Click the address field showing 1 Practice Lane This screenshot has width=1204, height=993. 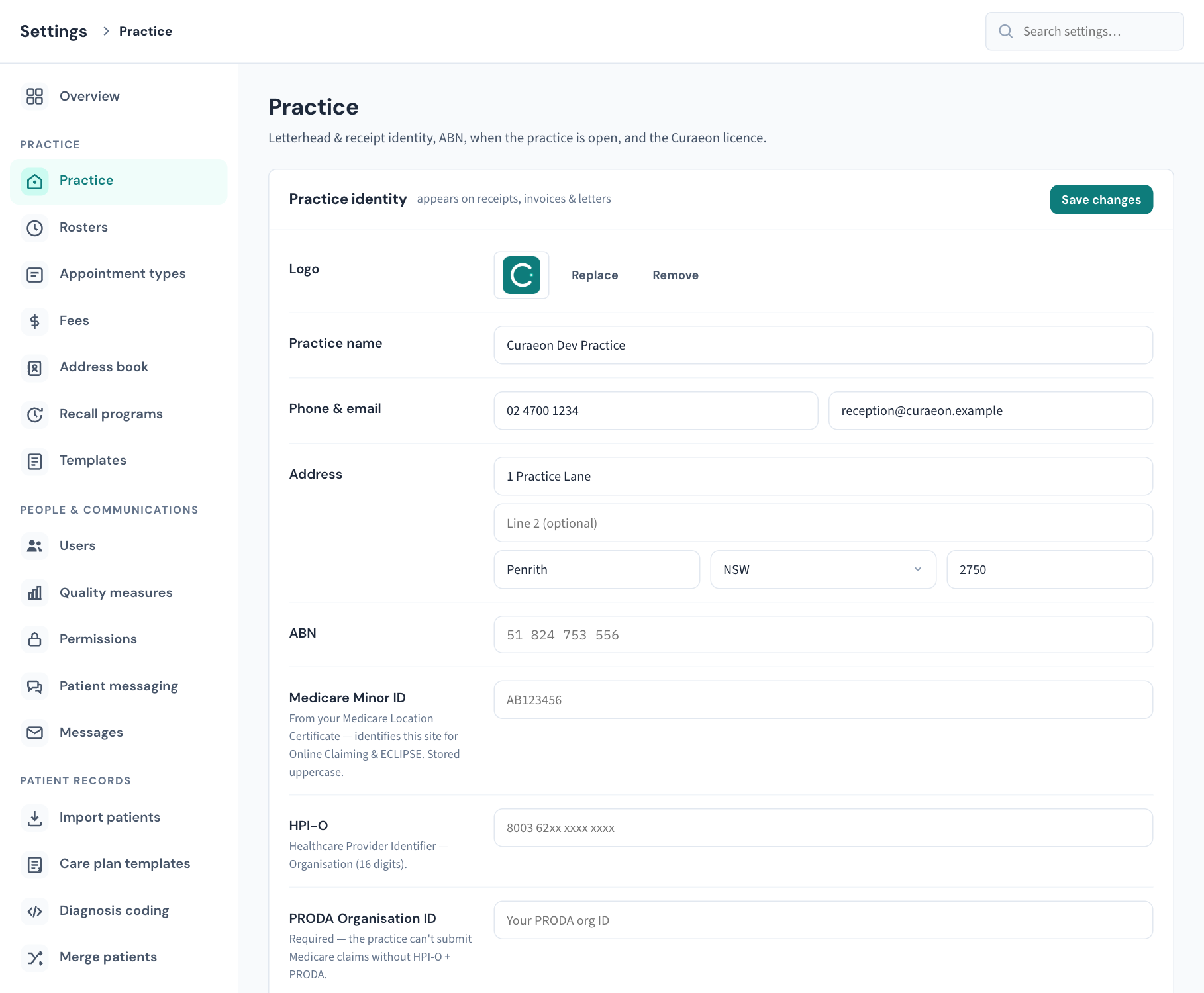(x=823, y=476)
